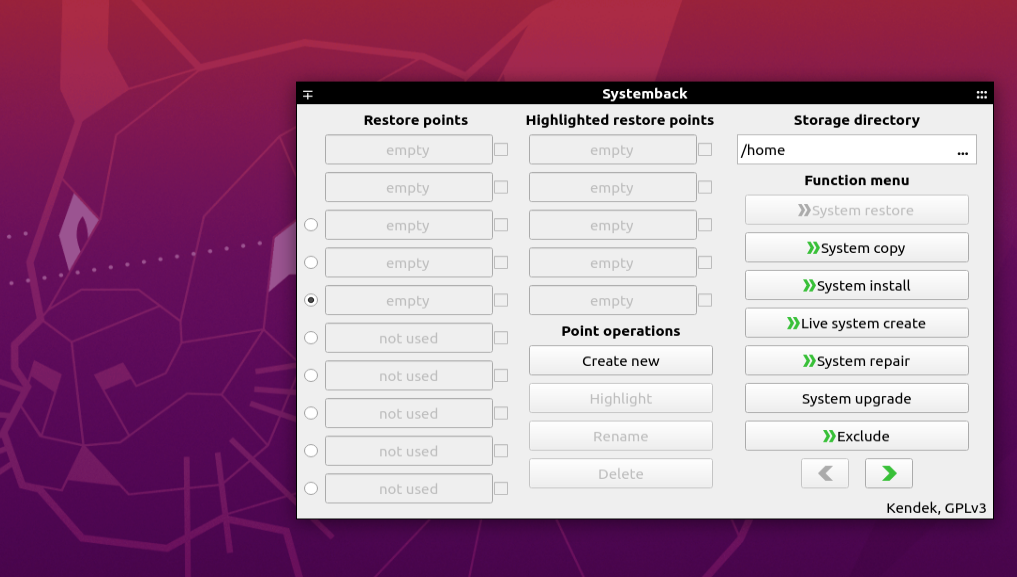Check the checkbox beside the first empty restore point
This screenshot has width=1017, height=577.
(500, 149)
